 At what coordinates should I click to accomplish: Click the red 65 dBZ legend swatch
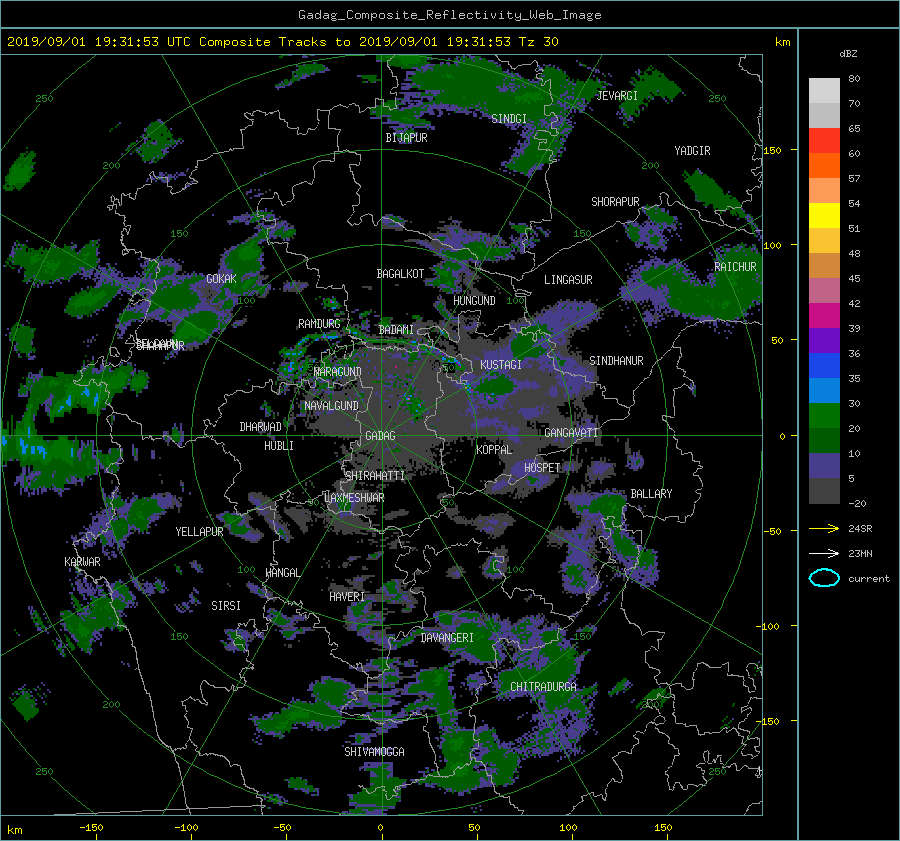[x=824, y=140]
